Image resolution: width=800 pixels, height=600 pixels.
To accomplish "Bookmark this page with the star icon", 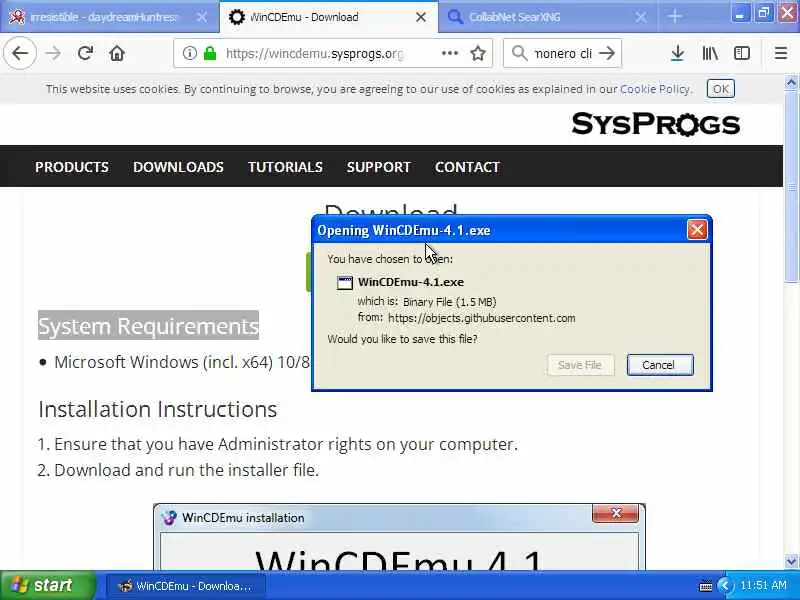I will click(x=478, y=53).
